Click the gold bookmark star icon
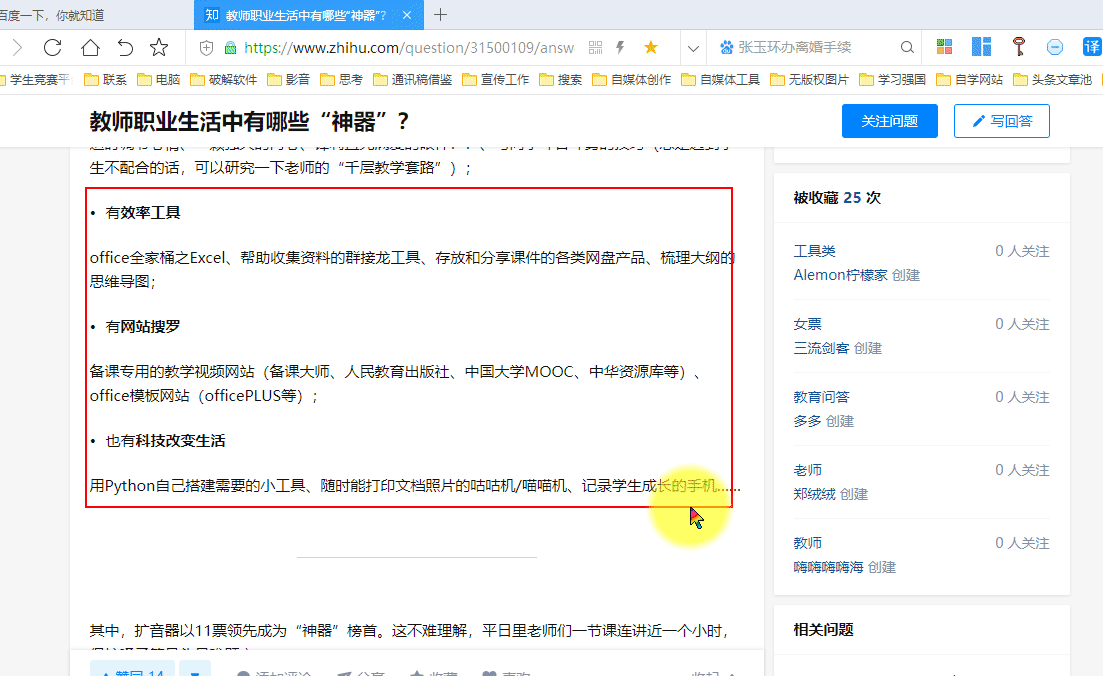 (651, 48)
